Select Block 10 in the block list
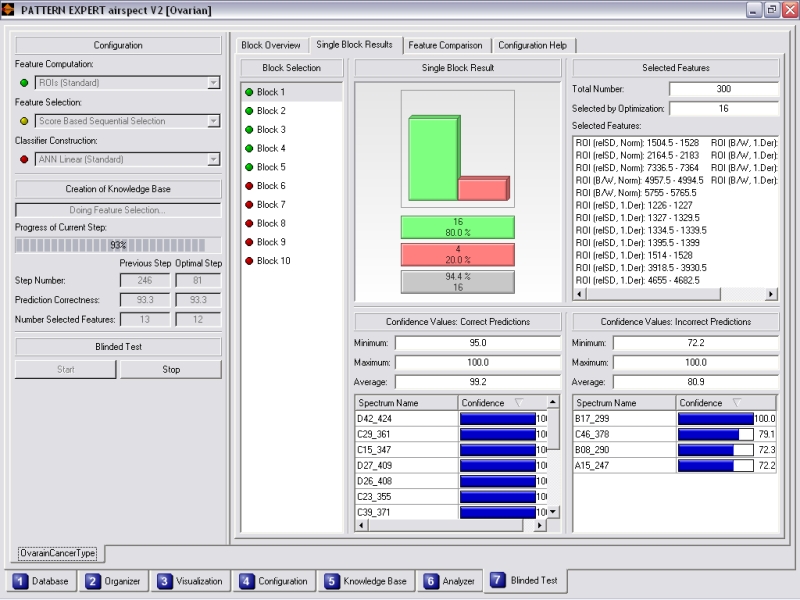 pos(273,261)
